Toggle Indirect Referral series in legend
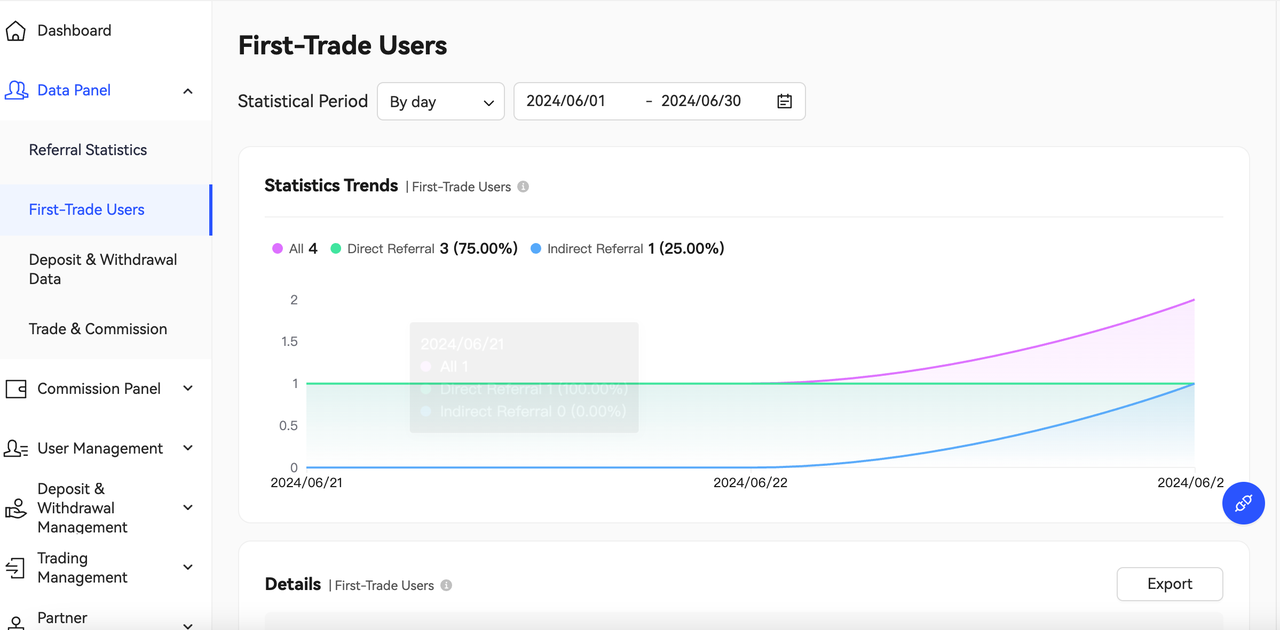 click(594, 249)
